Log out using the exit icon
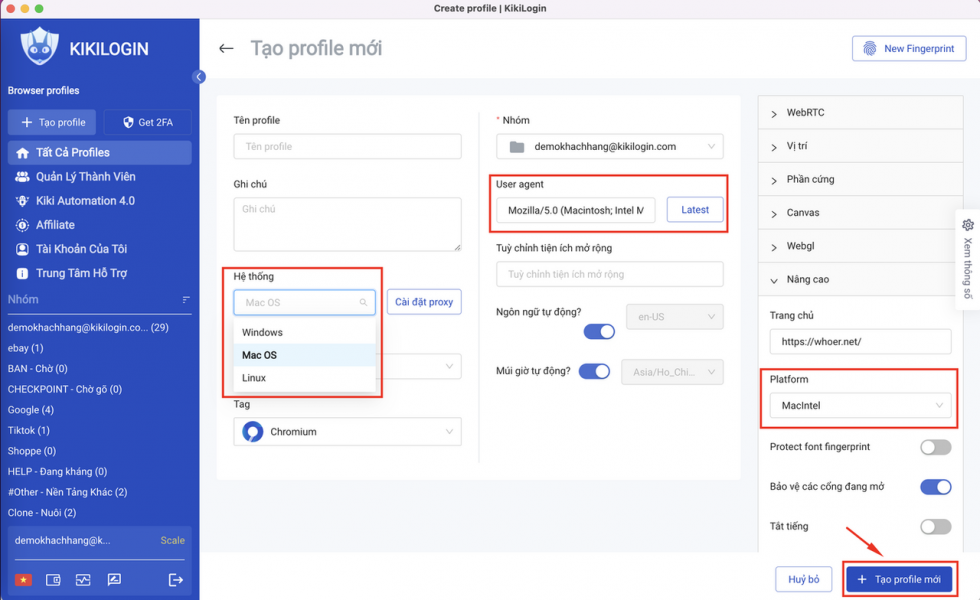 point(176,580)
